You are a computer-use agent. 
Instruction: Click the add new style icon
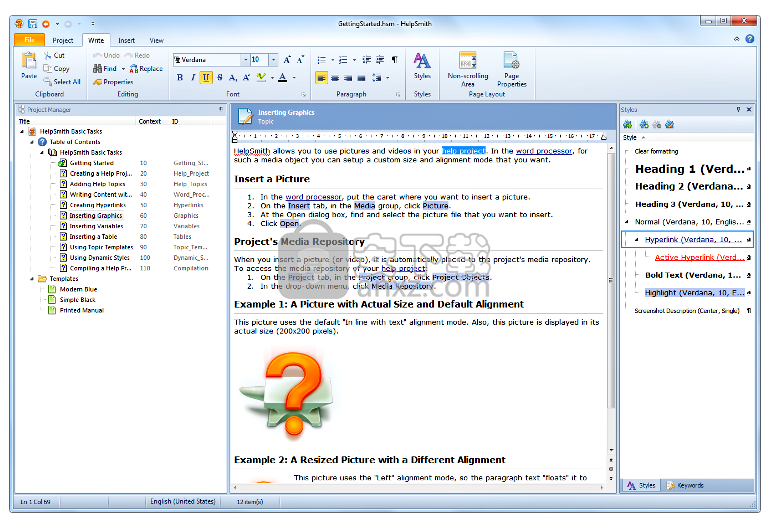644,124
